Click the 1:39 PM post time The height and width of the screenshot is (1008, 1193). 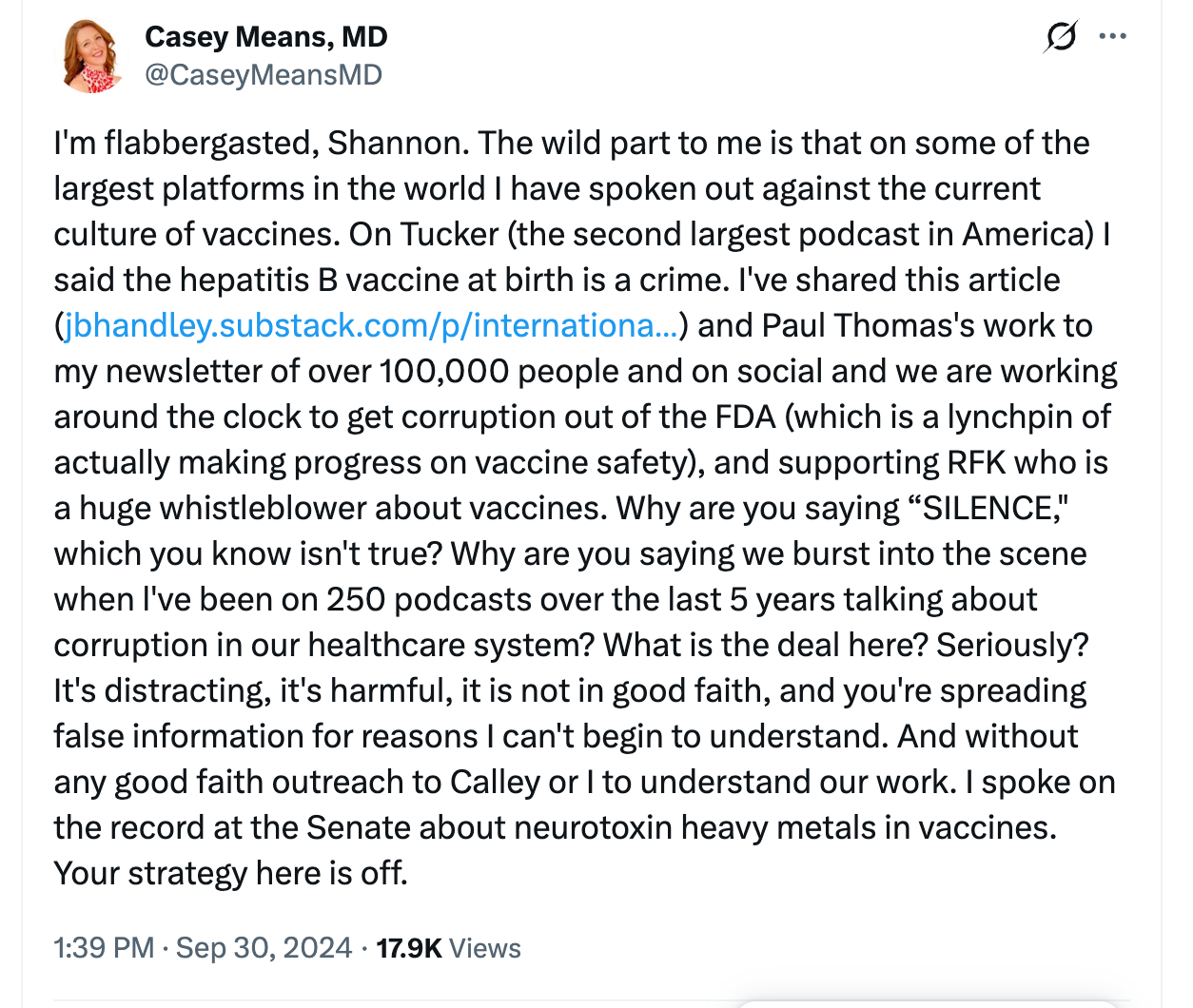[104, 948]
